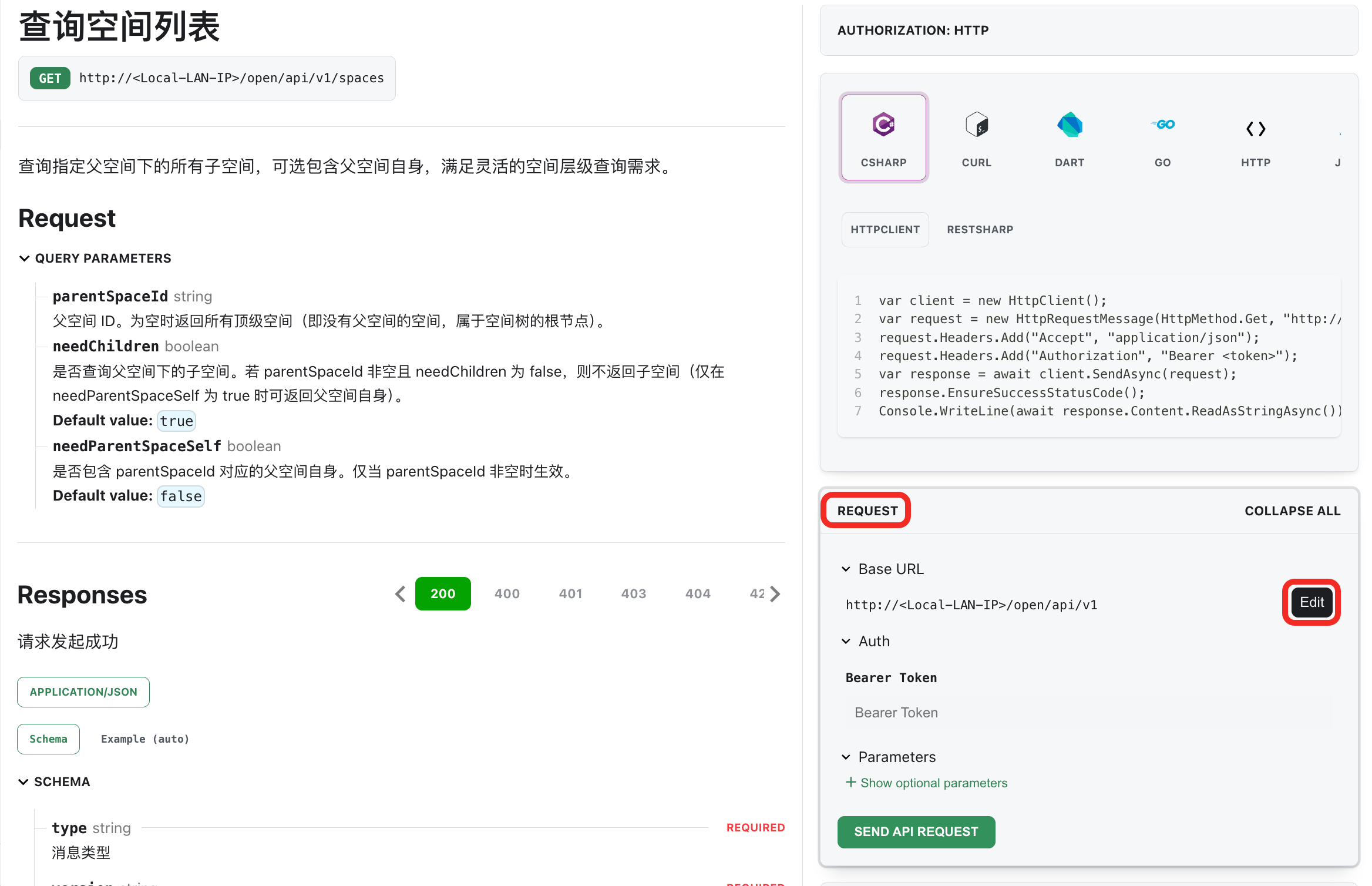The image size is (1372, 886).
Task: Click COLLAPSE ALL in the request panel
Action: point(1293,511)
